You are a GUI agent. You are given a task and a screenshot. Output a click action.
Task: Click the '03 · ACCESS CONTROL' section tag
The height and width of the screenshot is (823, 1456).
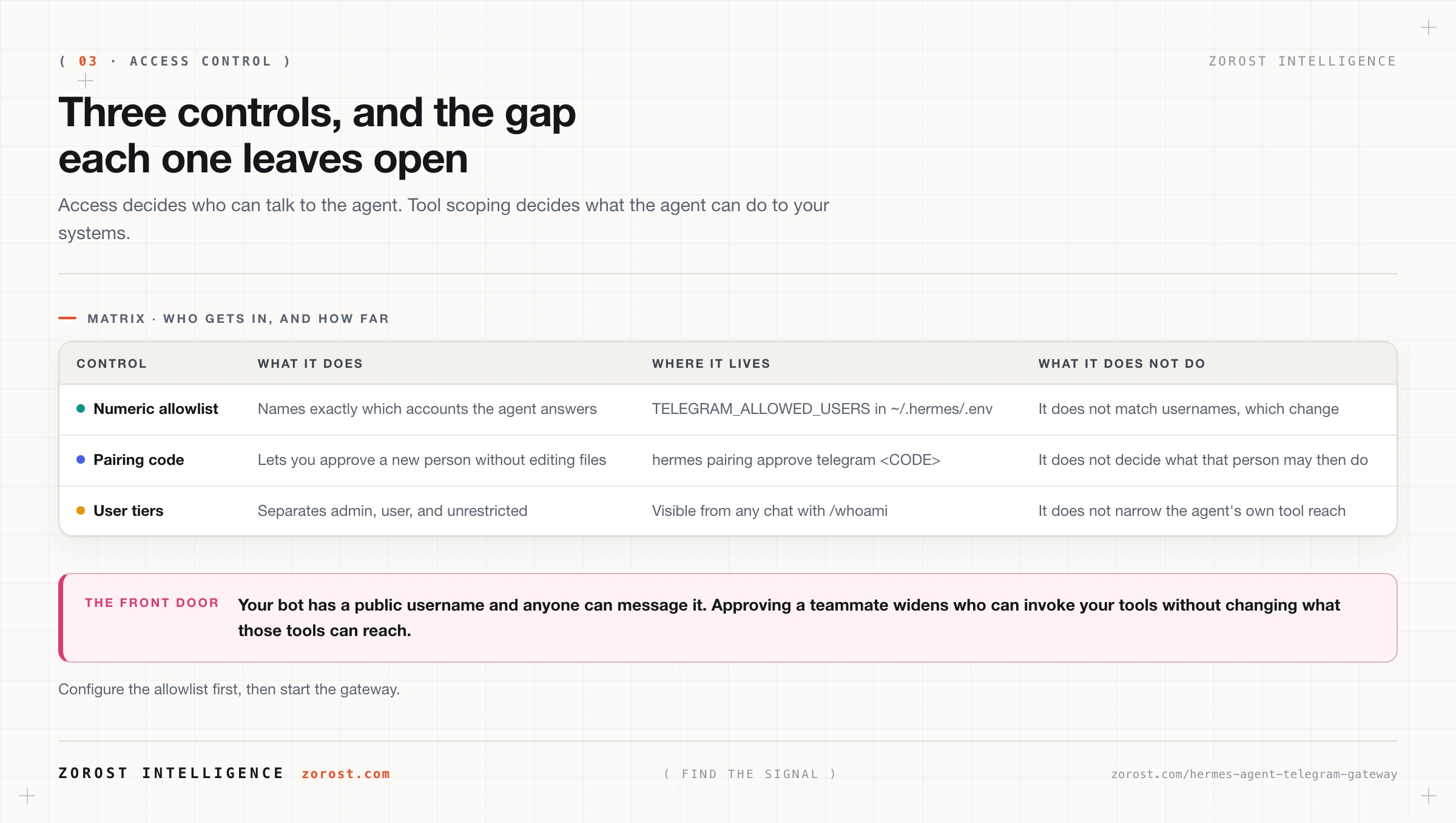175,61
